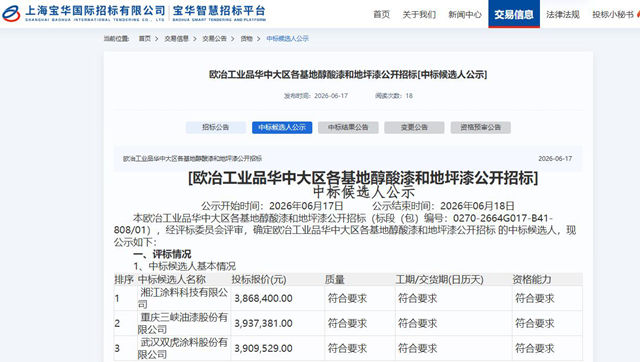
Task: Click the 质量 column header
Action: 335,280
